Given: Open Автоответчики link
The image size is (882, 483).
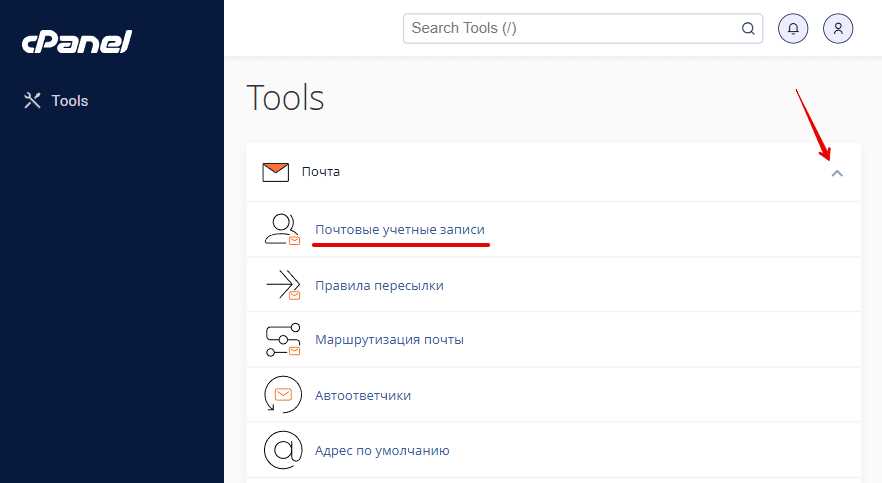Looking at the screenshot, I should click(363, 396).
